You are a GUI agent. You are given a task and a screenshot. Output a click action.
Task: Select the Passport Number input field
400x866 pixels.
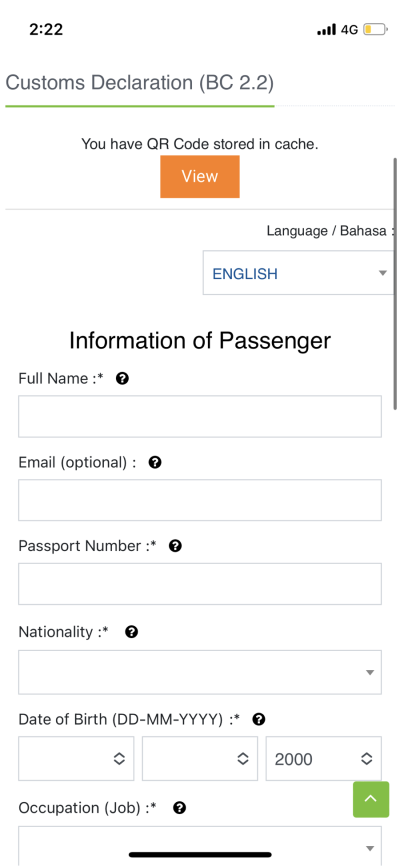point(200,584)
